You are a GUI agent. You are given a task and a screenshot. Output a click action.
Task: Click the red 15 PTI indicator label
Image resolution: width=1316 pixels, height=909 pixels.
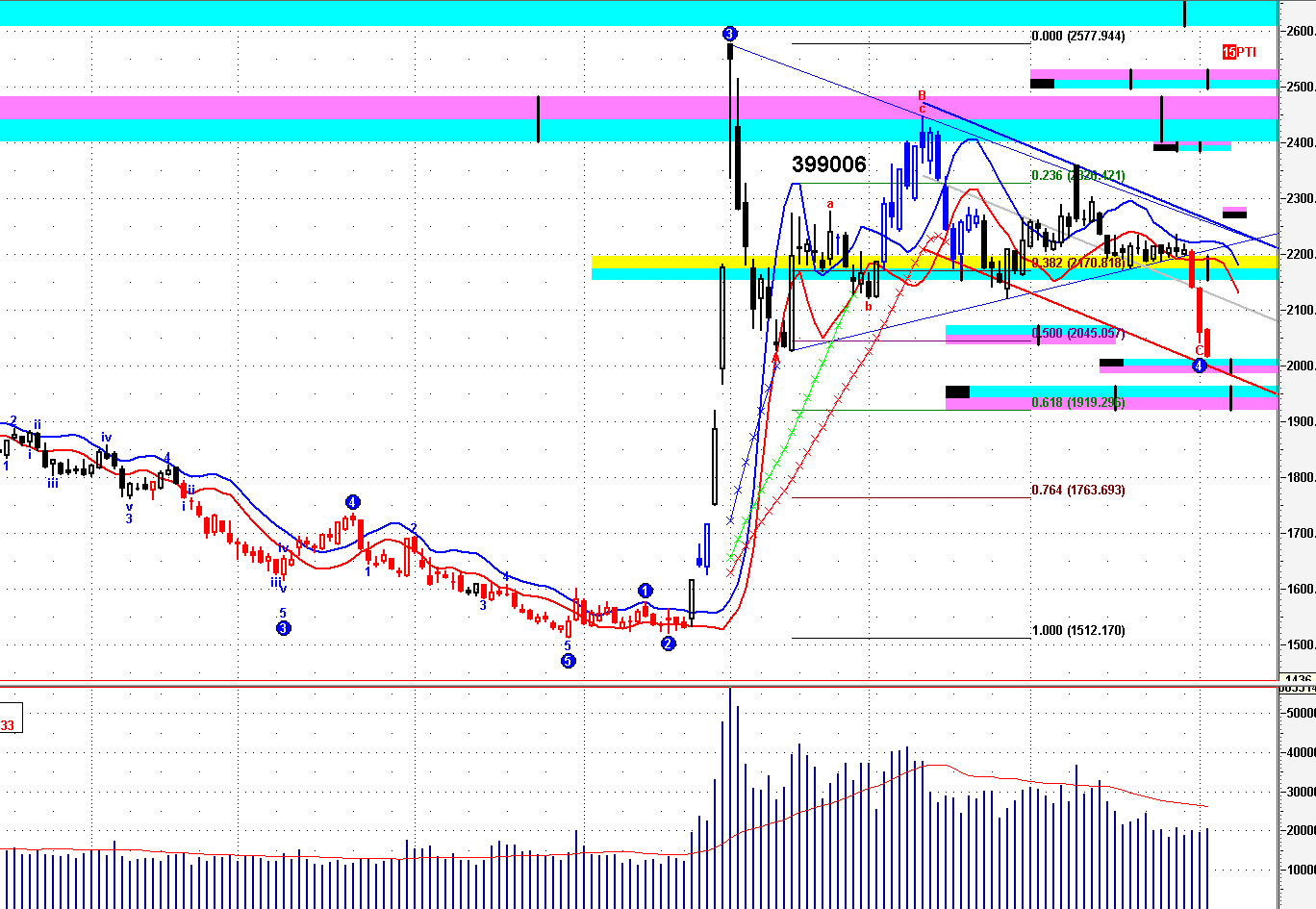point(1239,52)
